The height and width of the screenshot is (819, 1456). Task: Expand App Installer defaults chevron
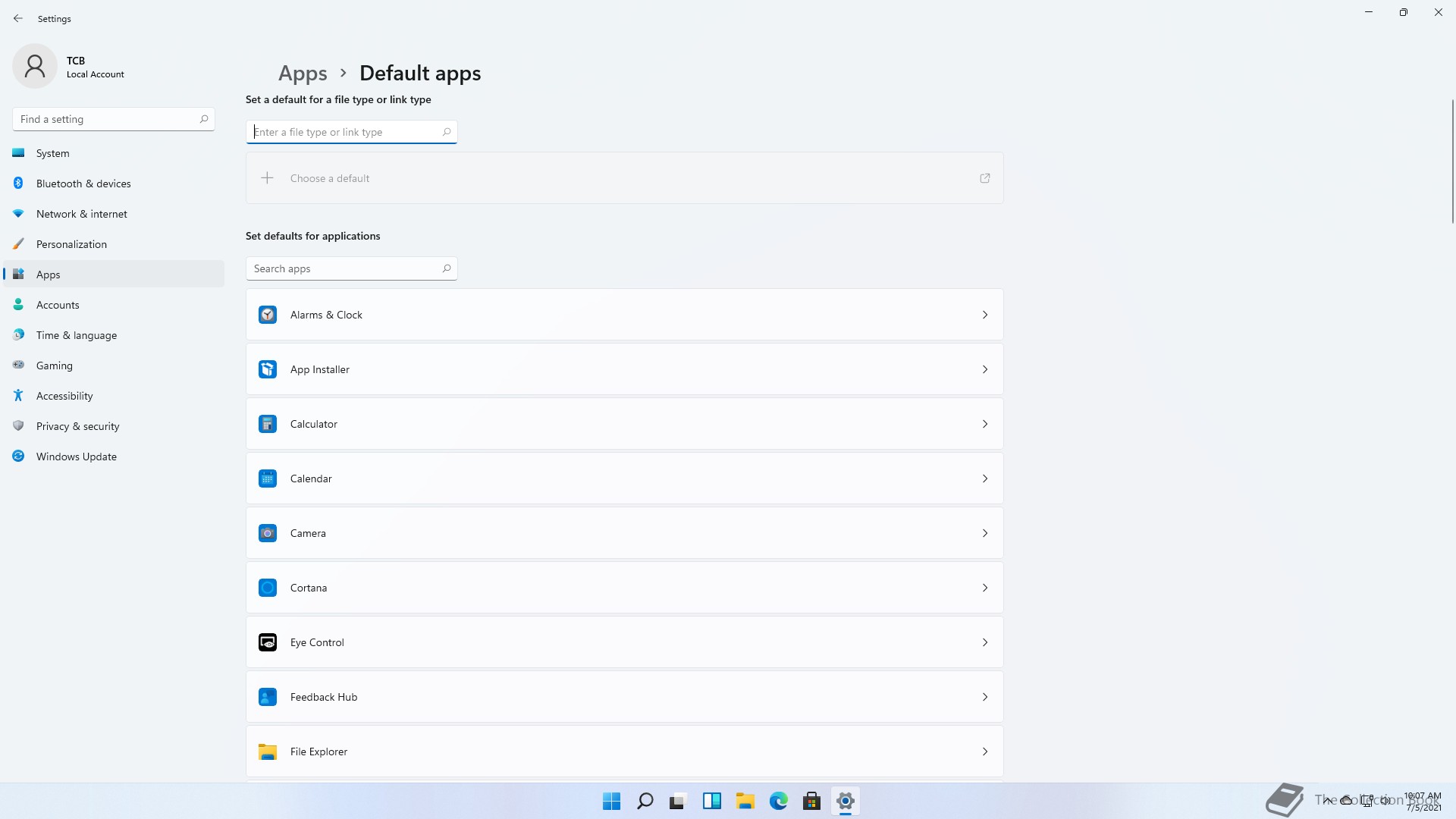click(985, 369)
